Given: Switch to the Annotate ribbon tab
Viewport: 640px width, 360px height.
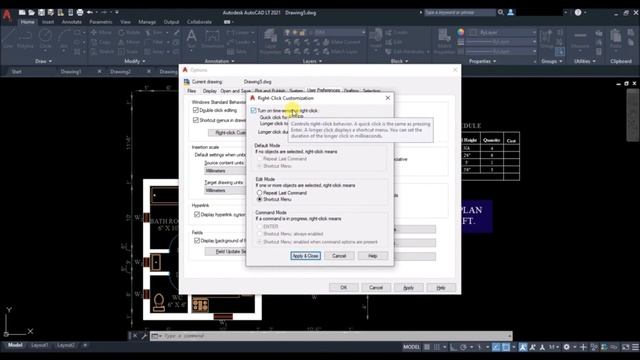Looking at the screenshot, I should pyautogui.click(x=72, y=22).
